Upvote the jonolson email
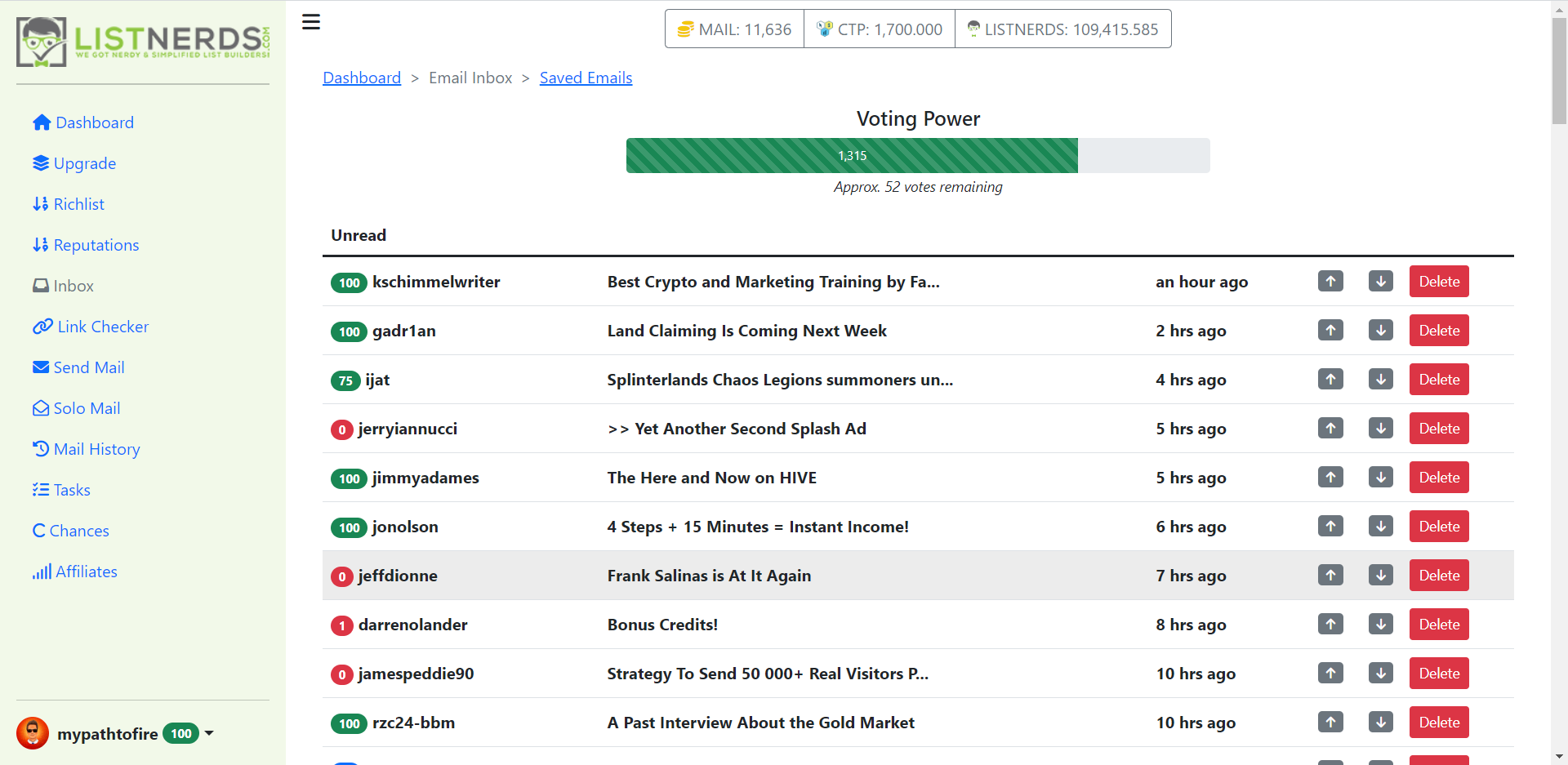Image resolution: width=1568 pixels, height=765 pixels. (x=1330, y=527)
